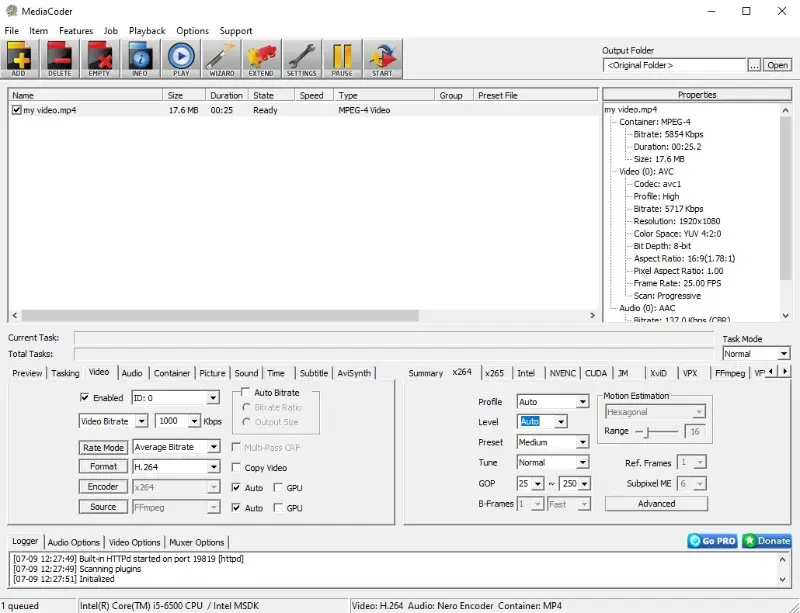Viewport: 800px width, 613px height.
Task: Click the DELETE icon in the toolbar
Action: pos(60,58)
